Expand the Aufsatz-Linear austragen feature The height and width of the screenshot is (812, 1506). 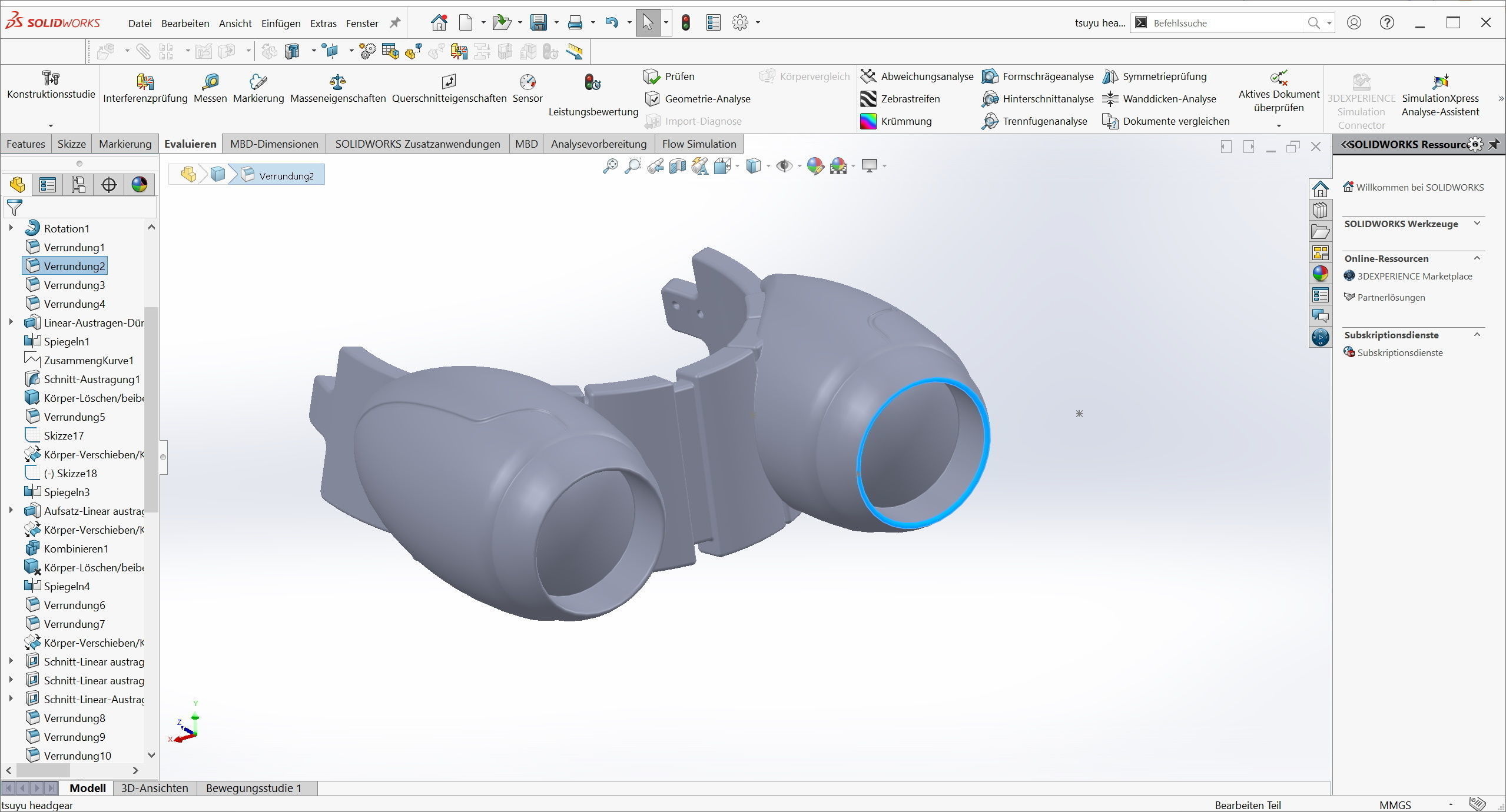tap(11, 510)
